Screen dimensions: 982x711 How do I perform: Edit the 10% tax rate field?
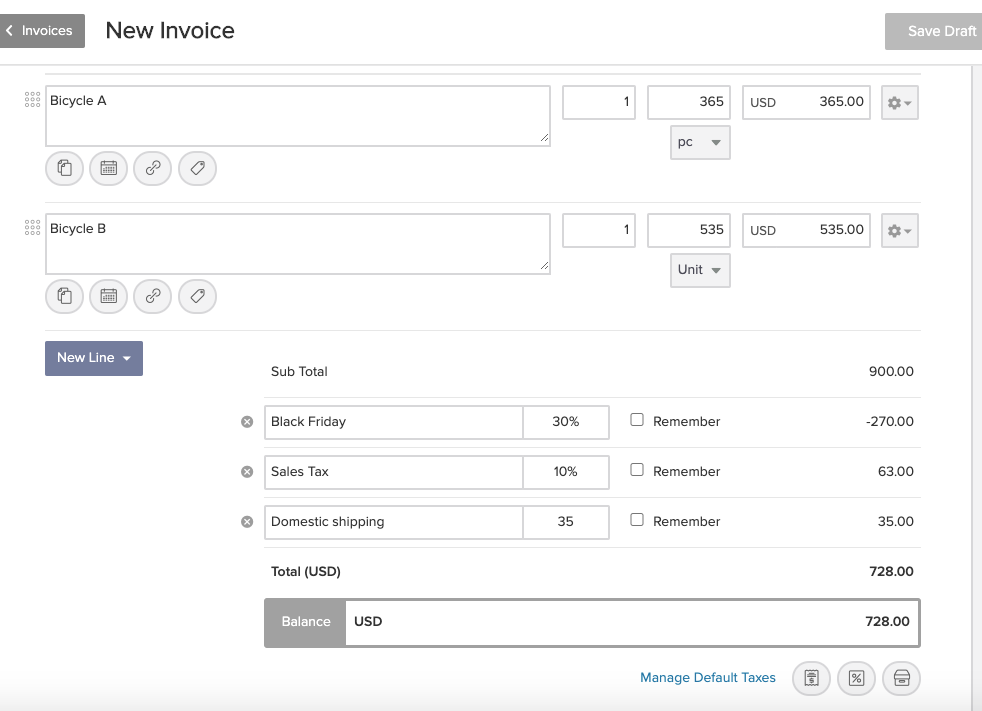coord(566,472)
